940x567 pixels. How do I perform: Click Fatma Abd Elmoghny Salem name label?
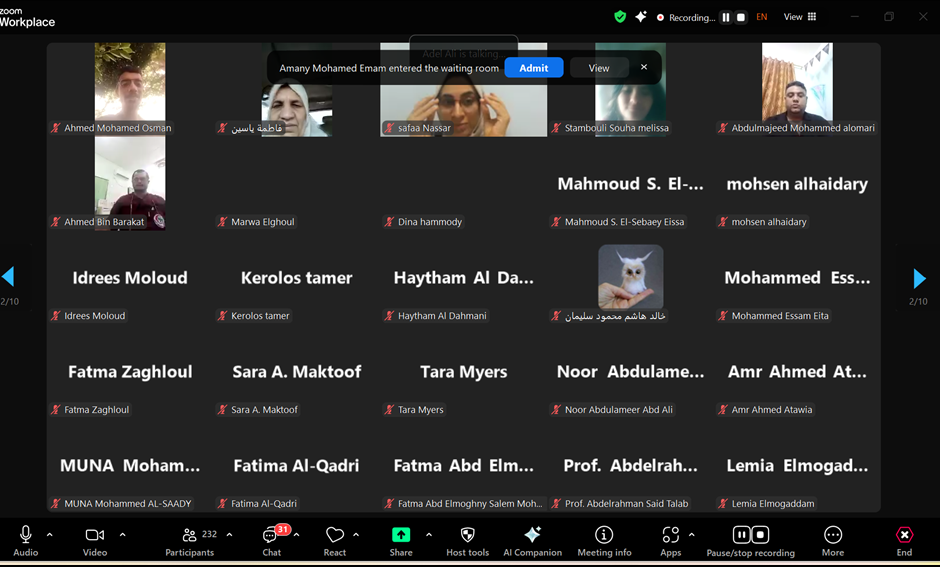(470, 504)
